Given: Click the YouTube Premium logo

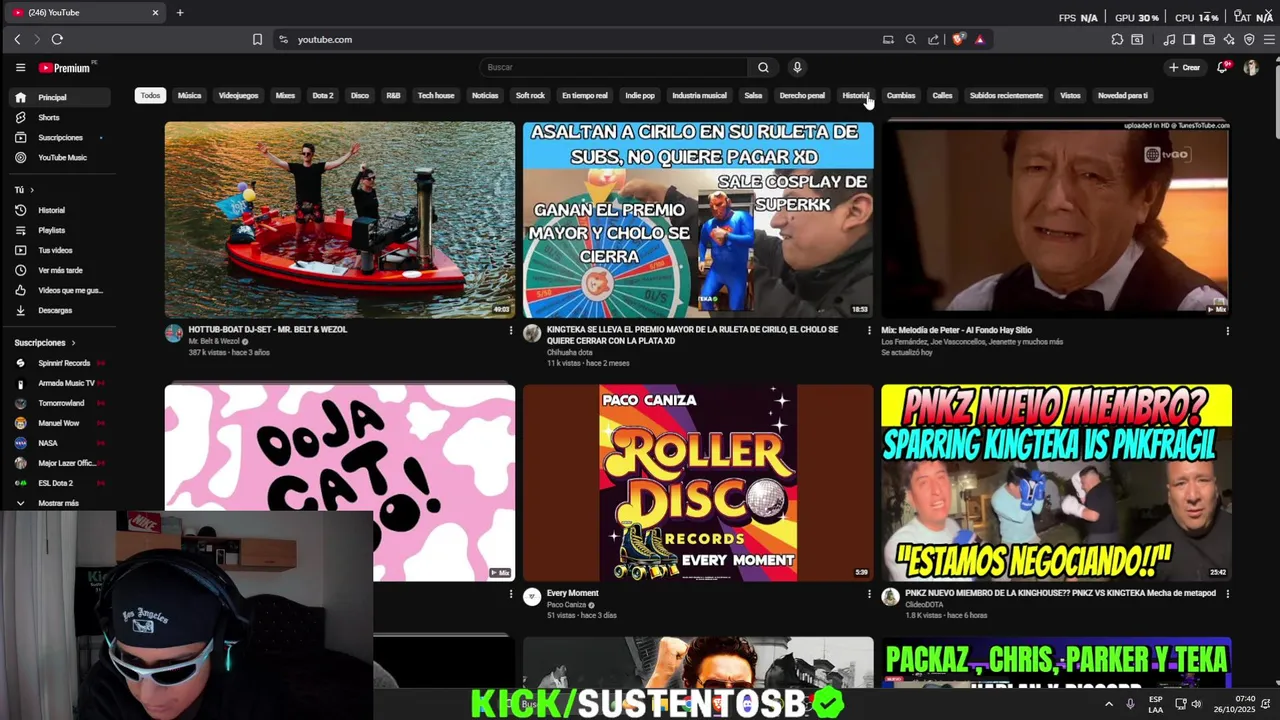Looking at the screenshot, I should click(66, 68).
